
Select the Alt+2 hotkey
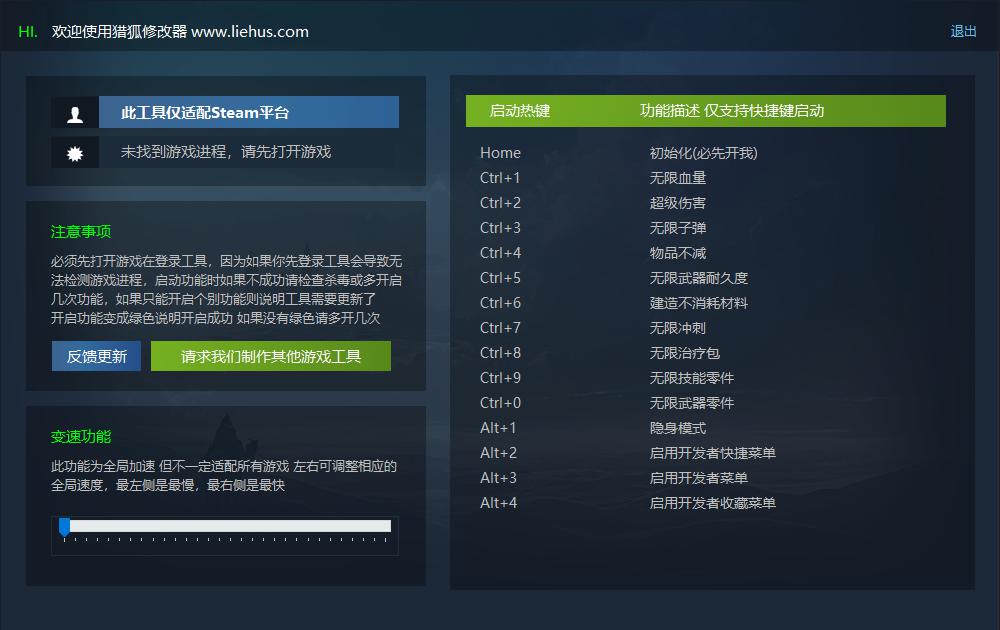tap(498, 453)
